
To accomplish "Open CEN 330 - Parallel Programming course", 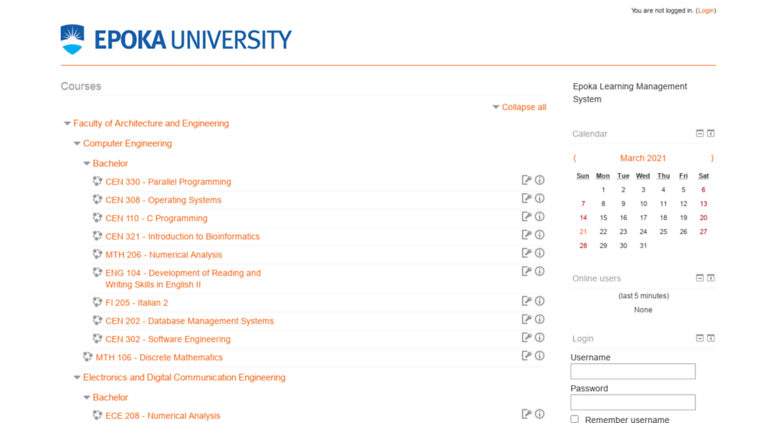I will (168, 182).
